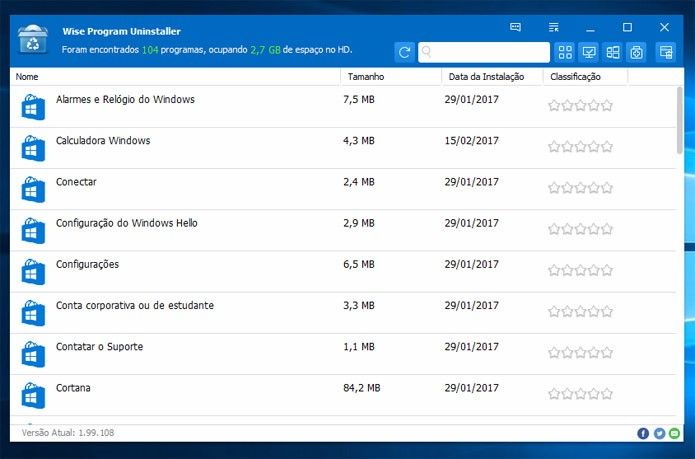Filter to Windows Store apps icon
Screen dimensions: 695x459
613,52
